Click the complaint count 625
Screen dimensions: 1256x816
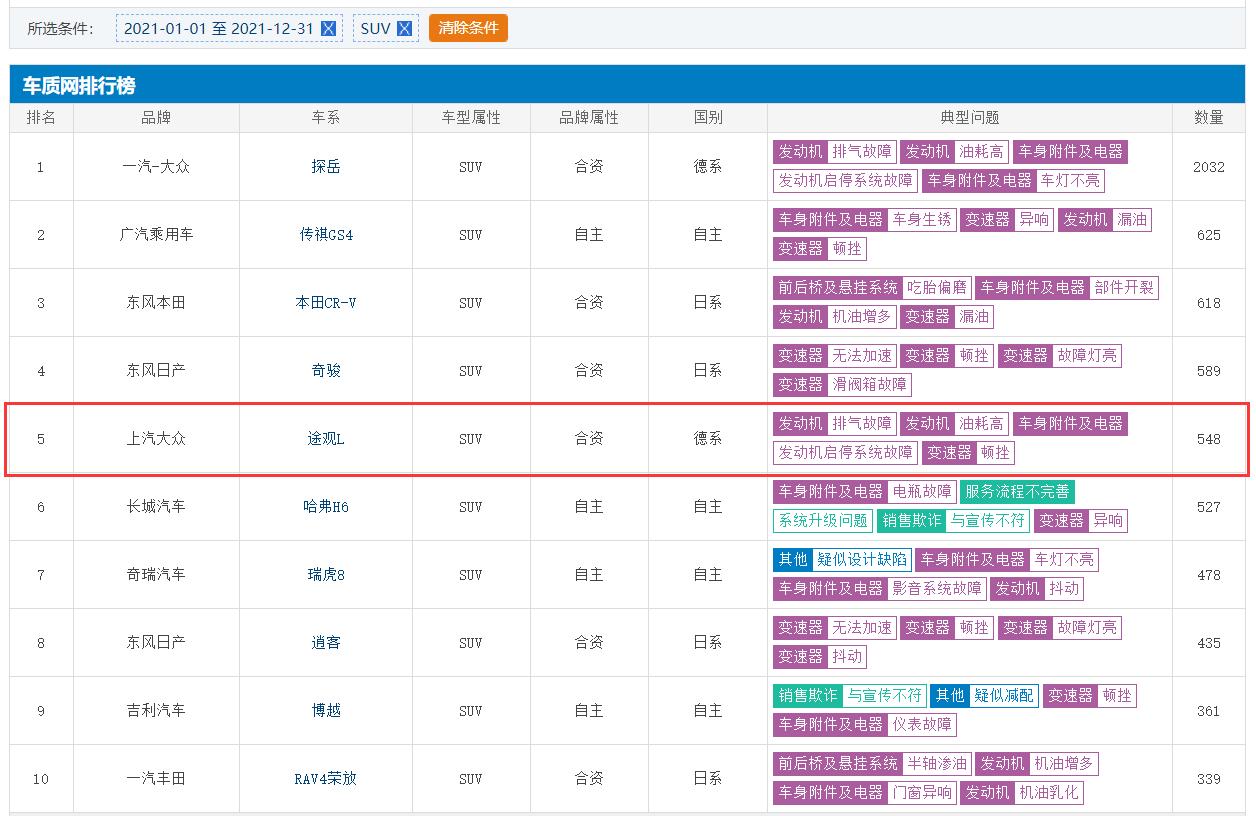1209,235
